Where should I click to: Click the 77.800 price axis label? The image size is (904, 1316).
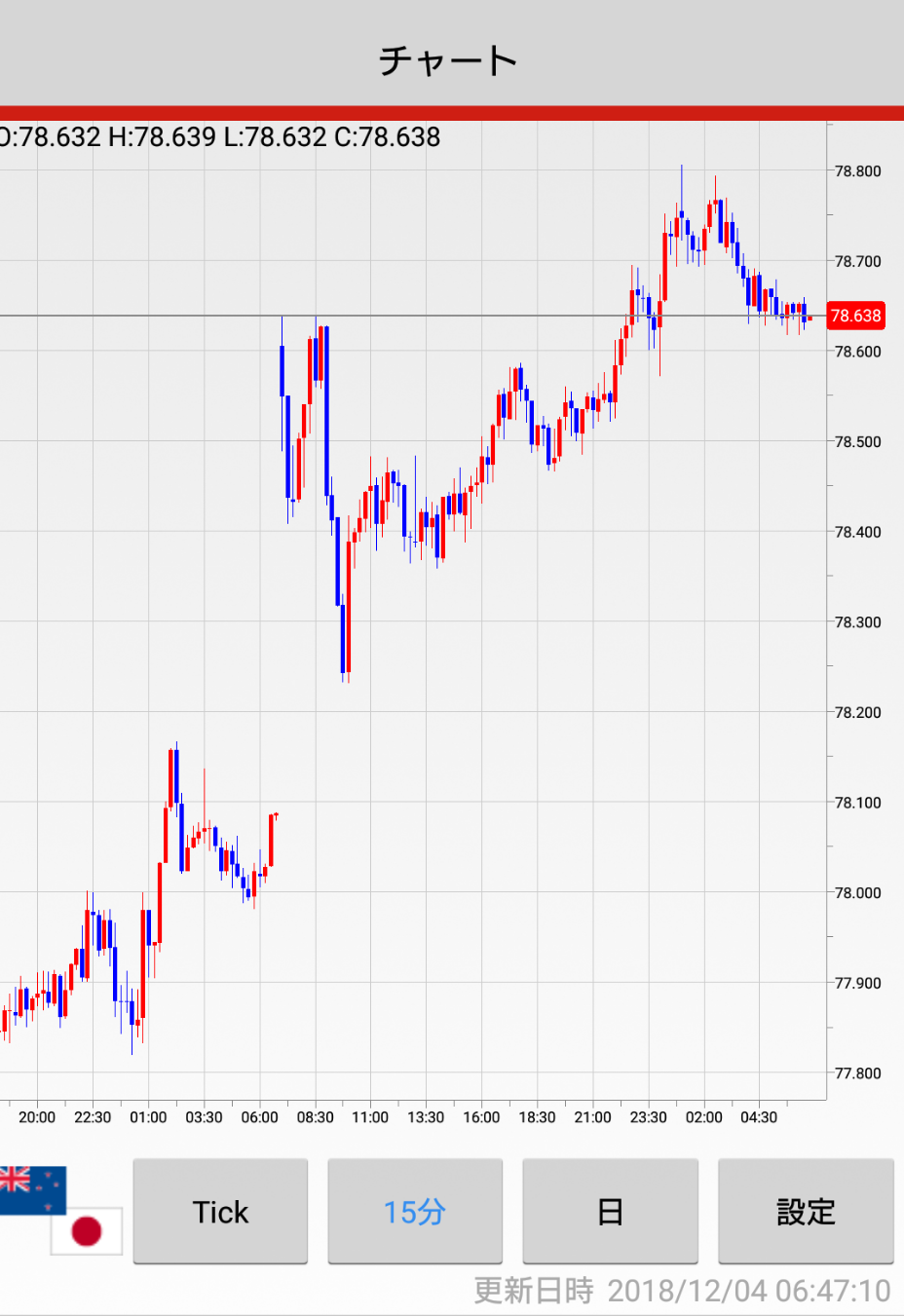(x=857, y=1073)
